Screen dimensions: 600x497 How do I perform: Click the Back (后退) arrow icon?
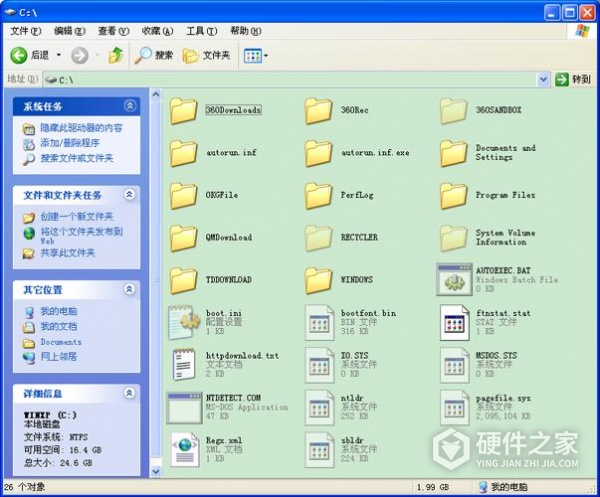(18, 55)
